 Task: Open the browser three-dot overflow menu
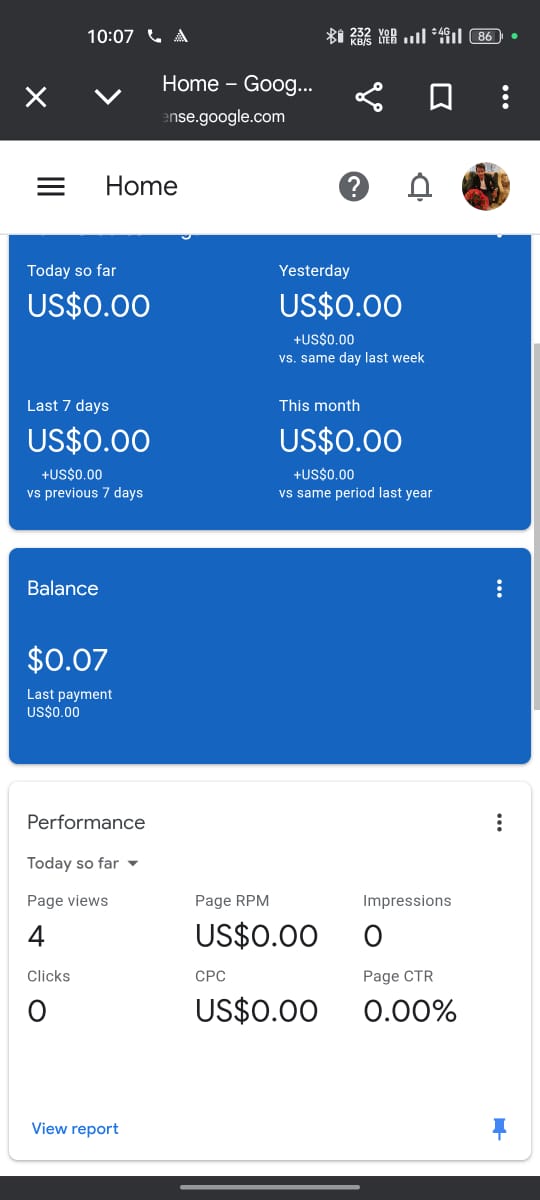(x=505, y=97)
